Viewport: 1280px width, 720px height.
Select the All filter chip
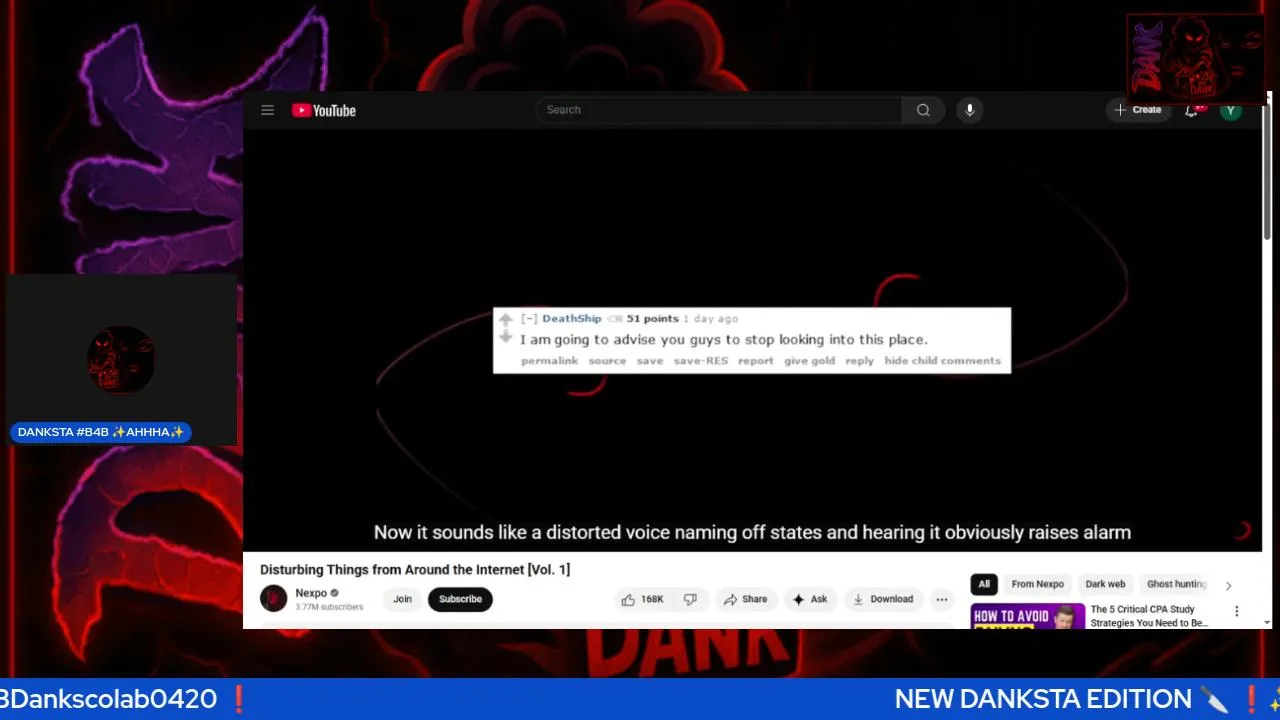984,584
